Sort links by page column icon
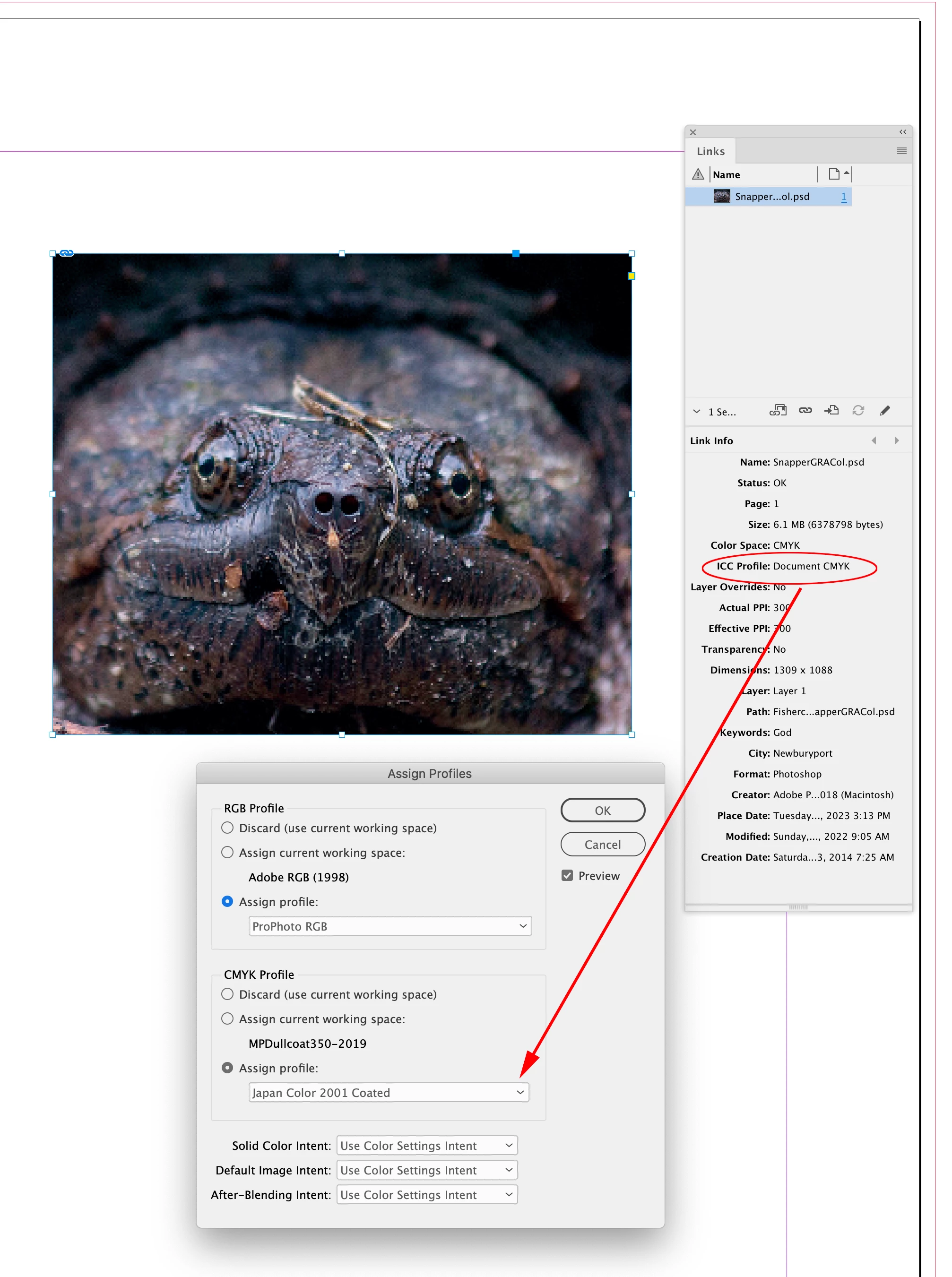Screen dimensions: 952x1277 pos(834,174)
